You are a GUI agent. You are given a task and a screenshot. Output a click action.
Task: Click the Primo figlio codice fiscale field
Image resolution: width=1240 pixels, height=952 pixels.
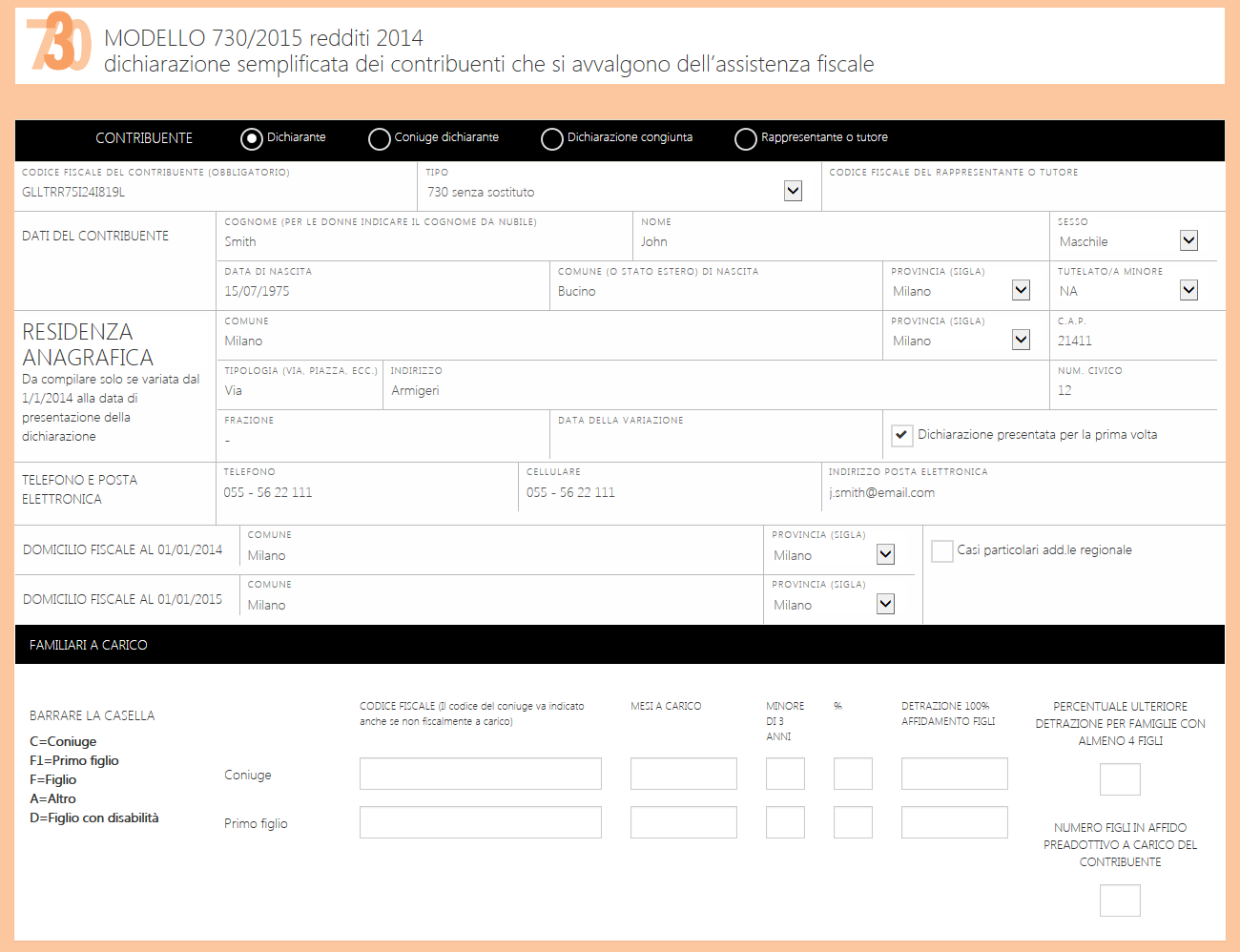coord(481,822)
